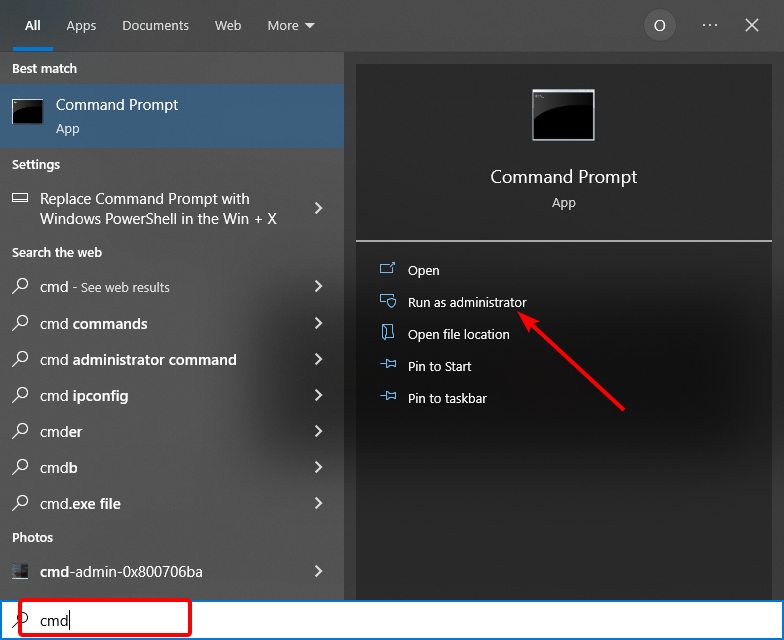Click the Command Prompt icon in Best match
Viewport: 784px width, 640px height.
pyautogui.click(x=27, y=112)
